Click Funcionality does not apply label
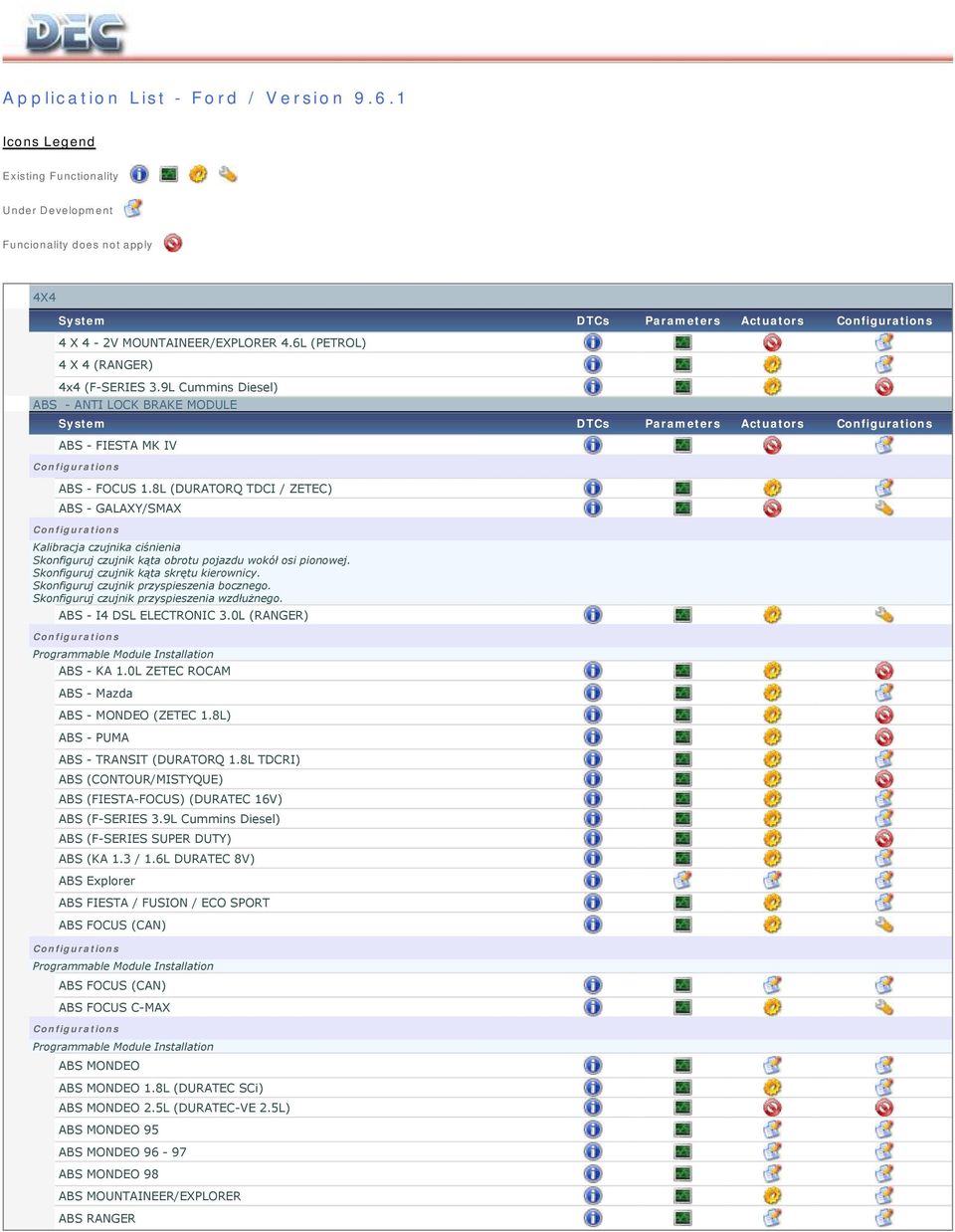The height and width of the screenshot is (1232, 955). tap(78, 245)
